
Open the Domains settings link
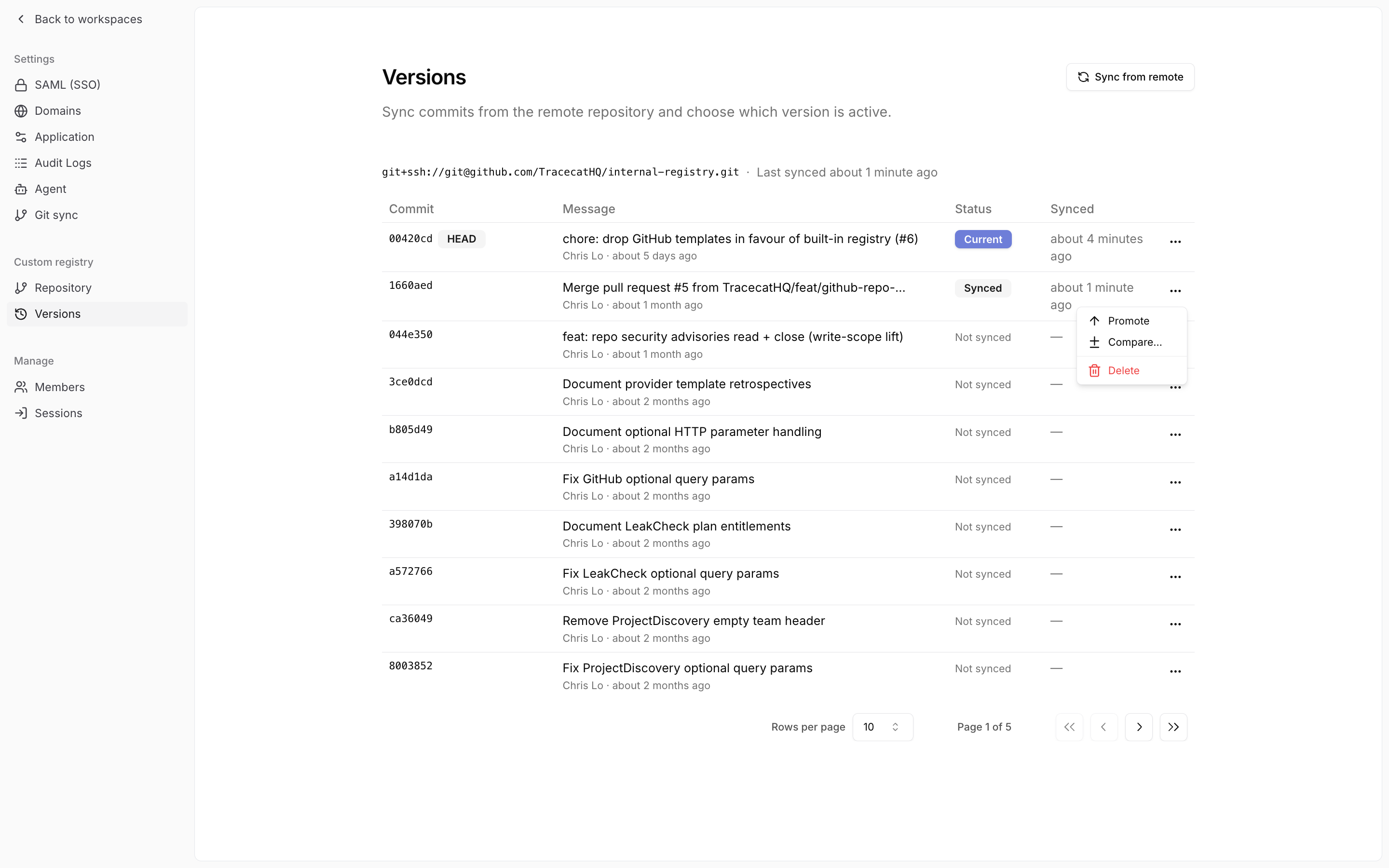pyautogui.click(x=97, y=111)
